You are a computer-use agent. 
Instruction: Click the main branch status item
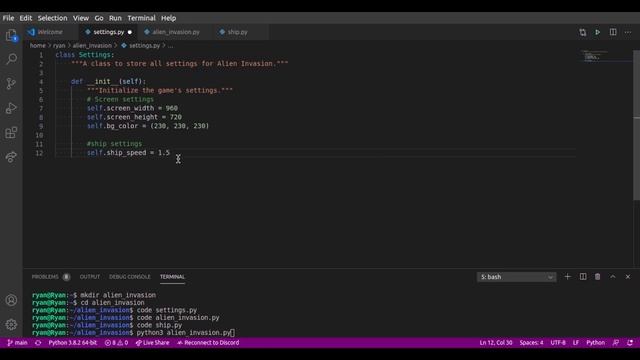17,343
